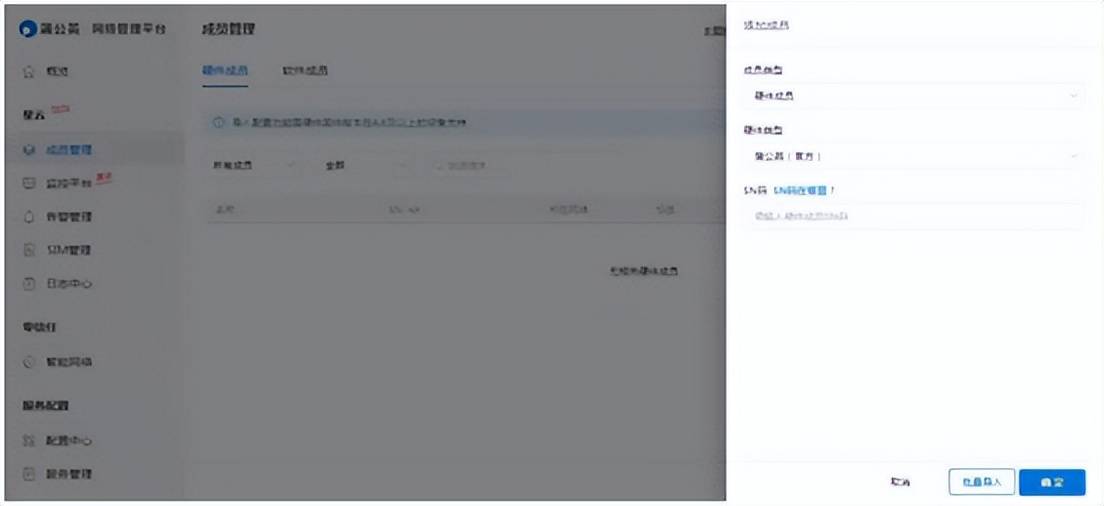Click the 智能网络 clock-like sidebar icon
The height and width of the screenshot is (506, 1104).
pyautogui.click(x=28, y=362)
